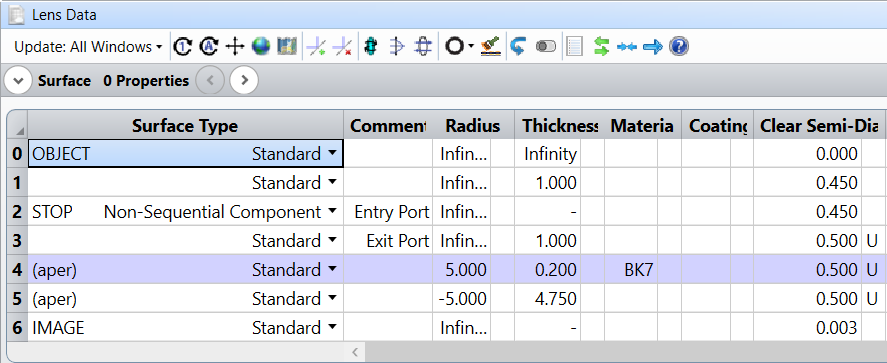Click the aperture circle icon

(454, 46)
